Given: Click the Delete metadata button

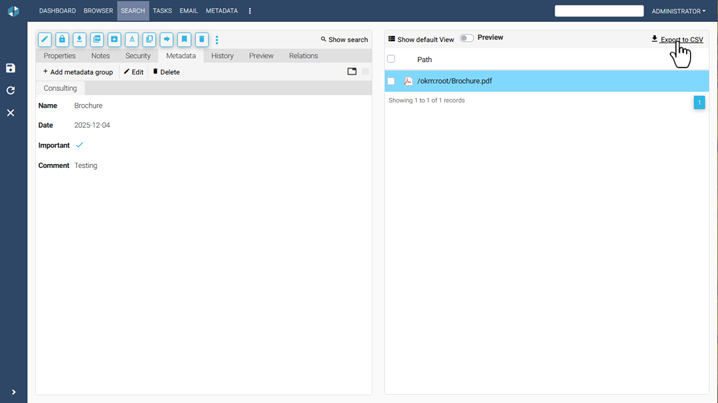Looking at the screenshot, I should coord(166,72).
